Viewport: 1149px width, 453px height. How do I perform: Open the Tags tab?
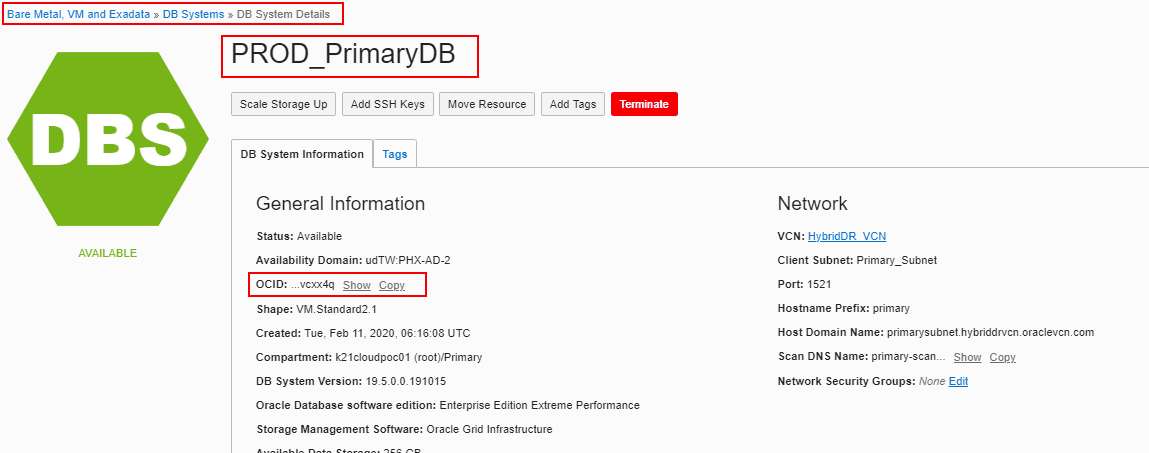(x=395, y=154)
